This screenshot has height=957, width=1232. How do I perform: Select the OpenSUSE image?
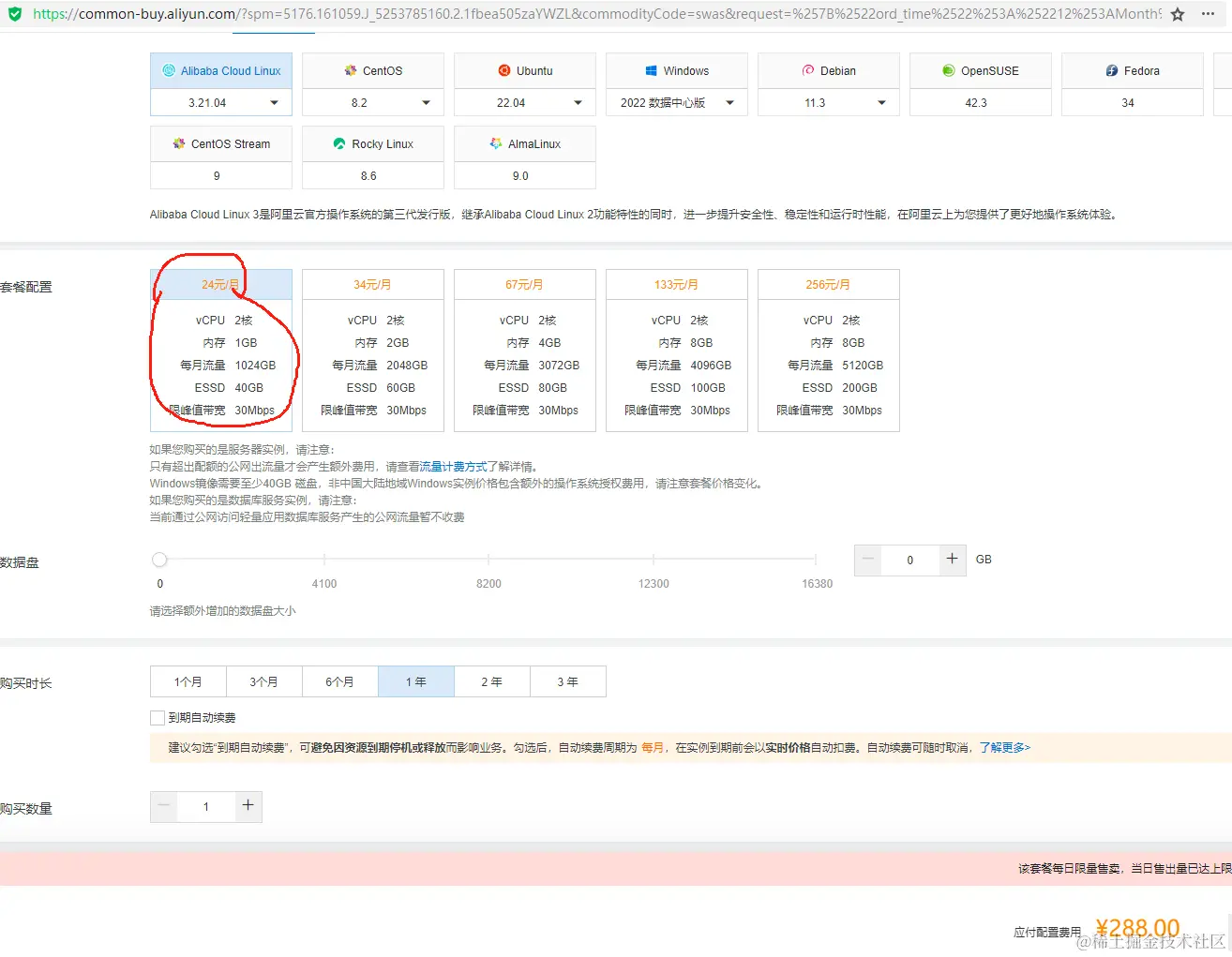tap(981, 71)
